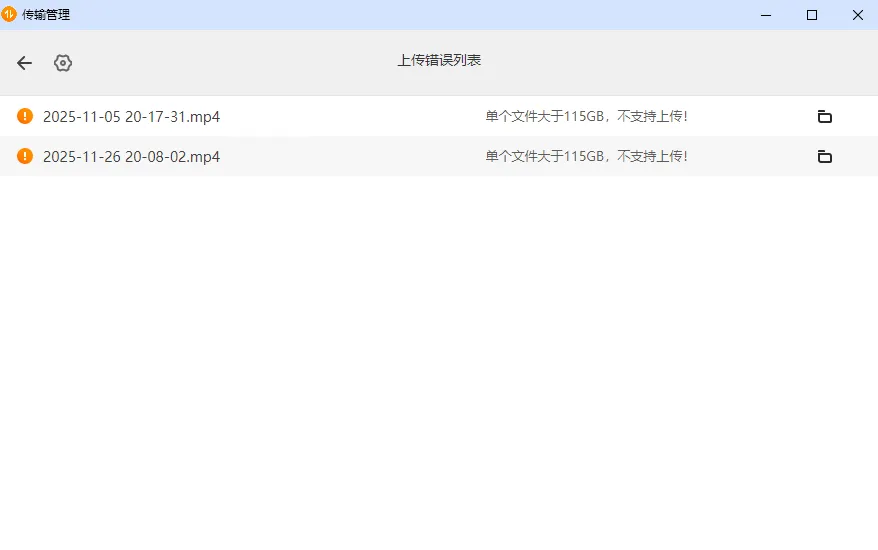Click the 传输管理 window title text
Viewport: 878px width, 550px height.
pos(46,15)
